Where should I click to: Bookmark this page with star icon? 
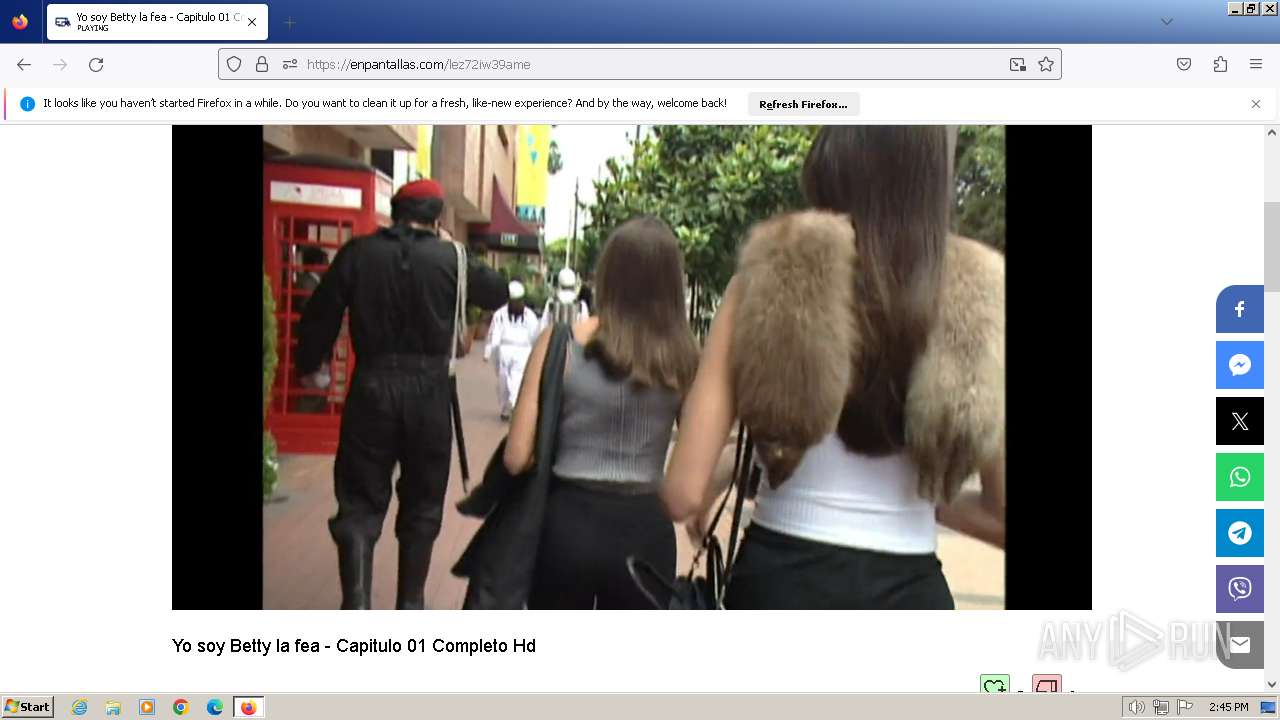[1046, 64]
